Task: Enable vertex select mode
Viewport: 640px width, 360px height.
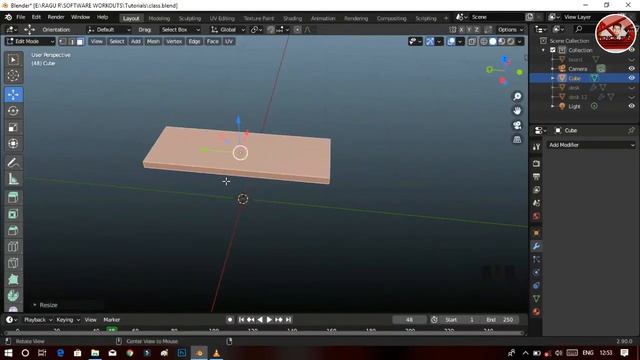Action: (x=62, y=41)
